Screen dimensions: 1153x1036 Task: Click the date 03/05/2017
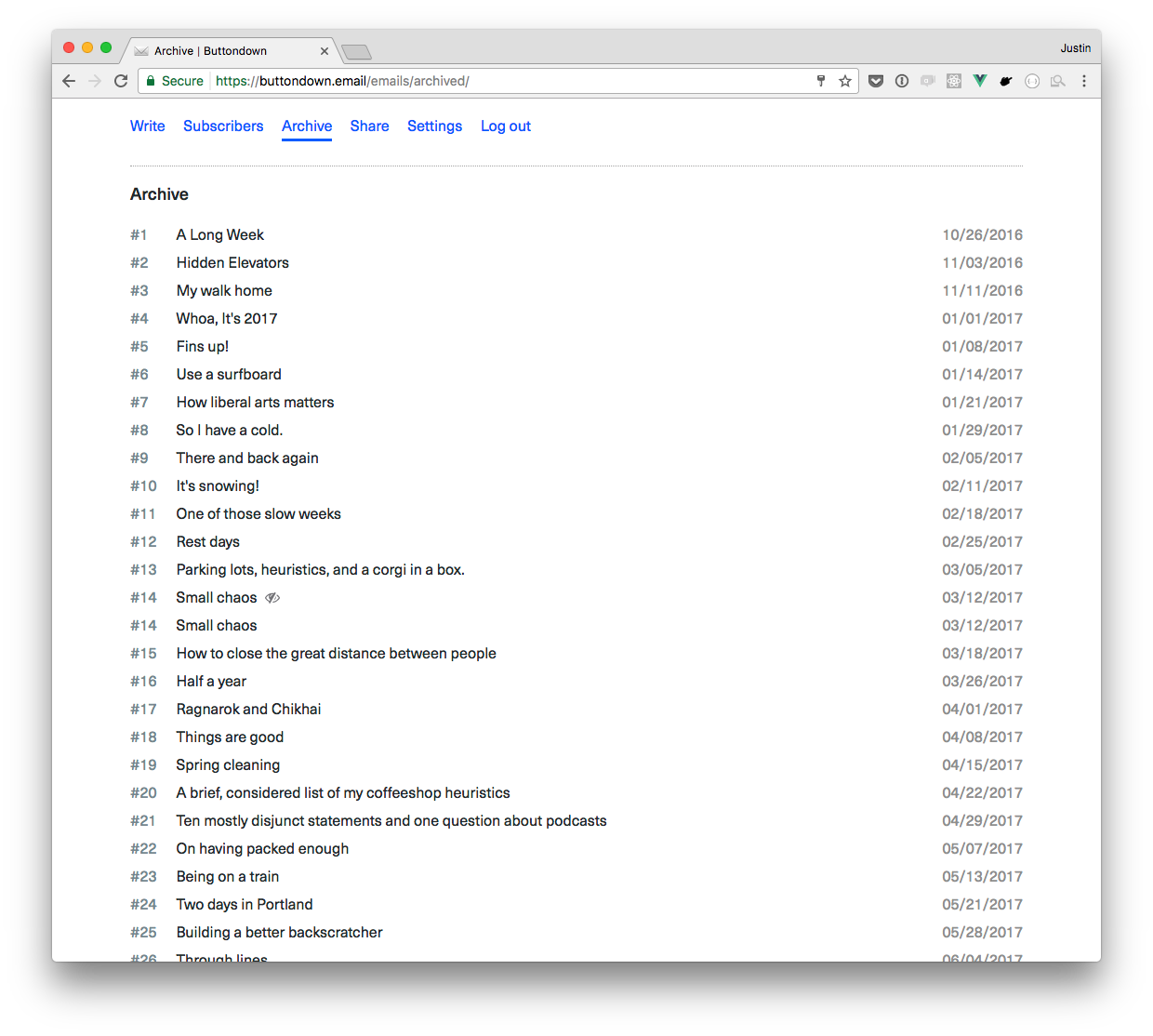tap(982, 569)
